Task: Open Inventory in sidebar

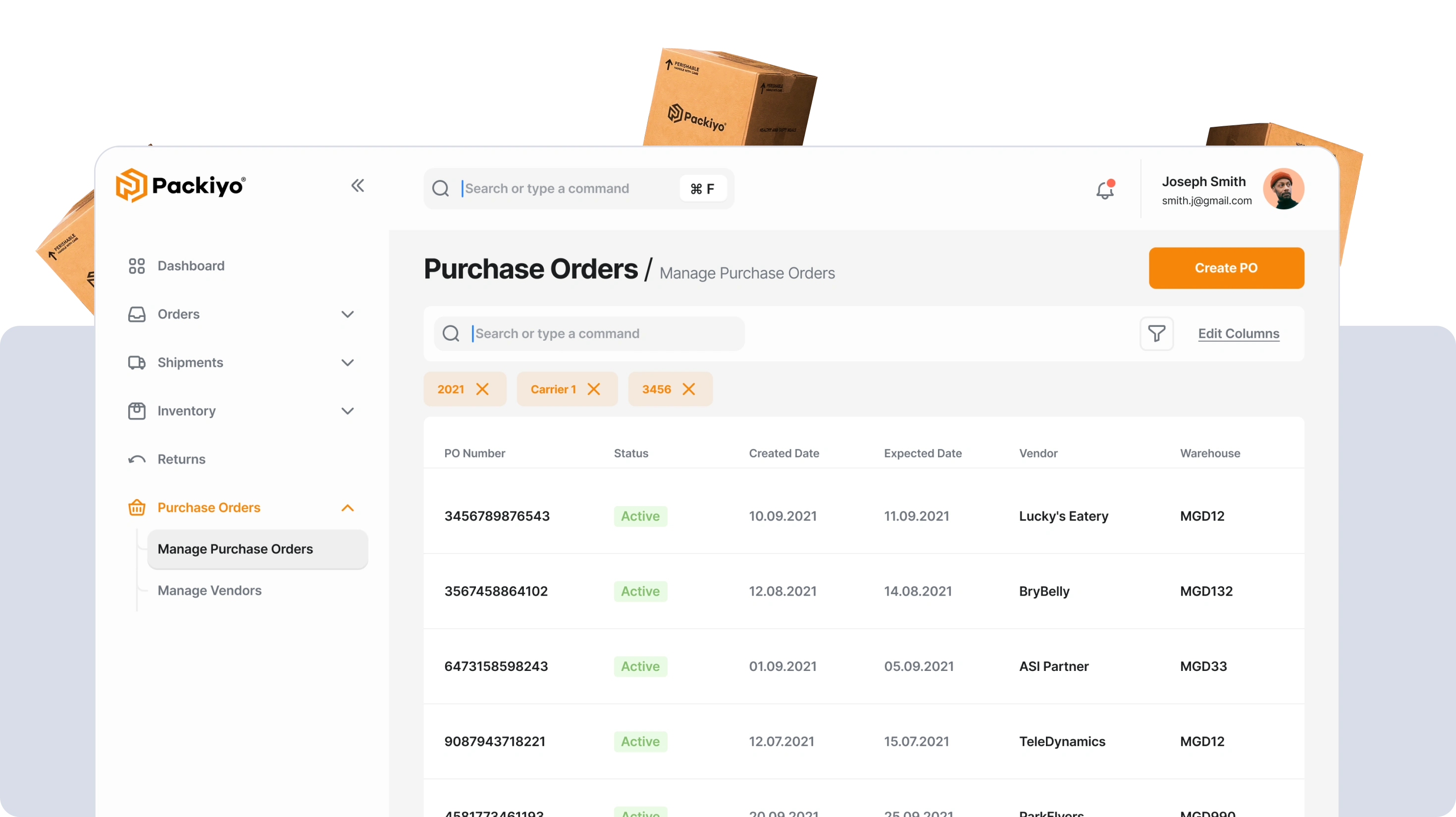Action: pos(187,411)
